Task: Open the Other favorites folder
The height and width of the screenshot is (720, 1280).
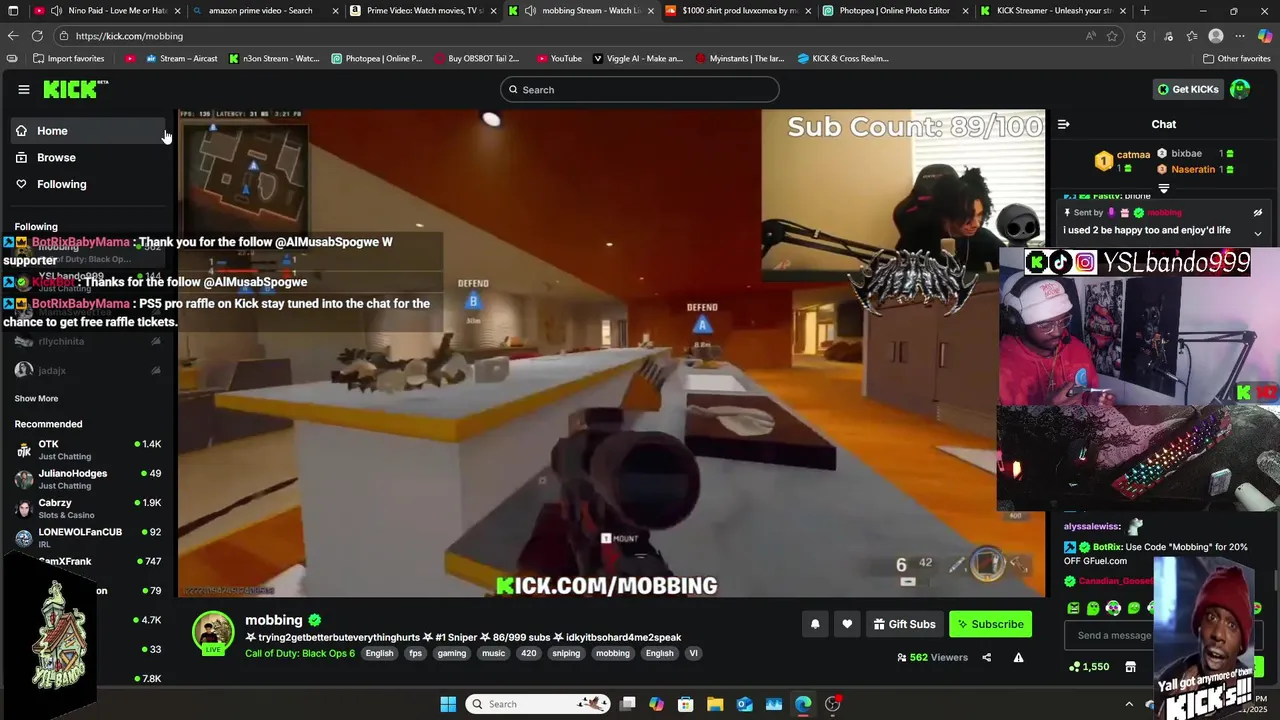Action: point(1236,58)
